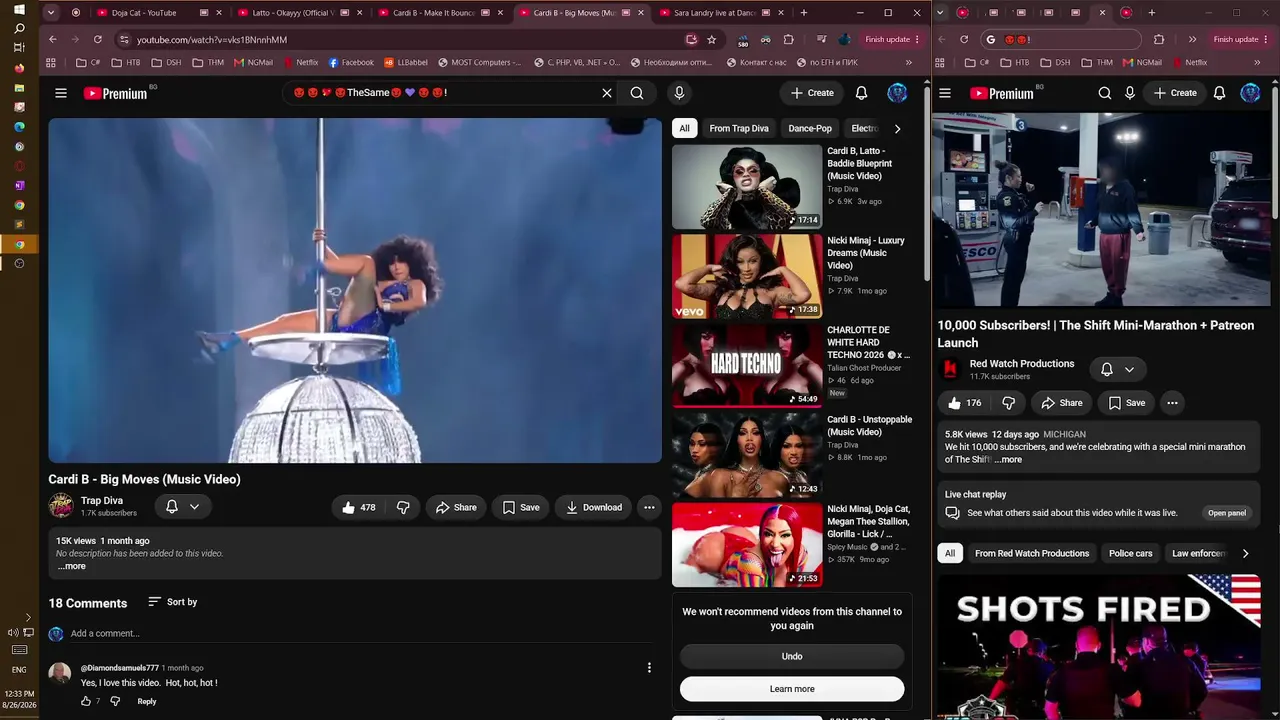This screenshot has height=720, width=1280.
Task: Run the search with the magnifier button
Action: click(x=637, y=93)
